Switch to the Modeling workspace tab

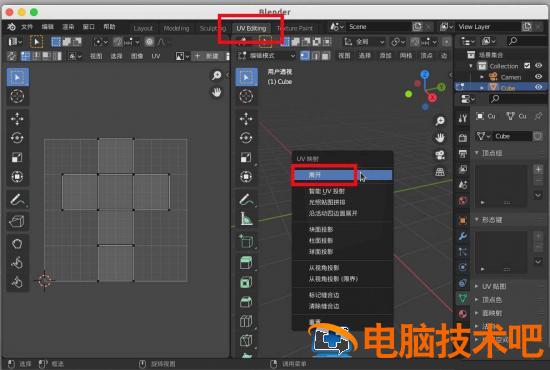(176, 28)
